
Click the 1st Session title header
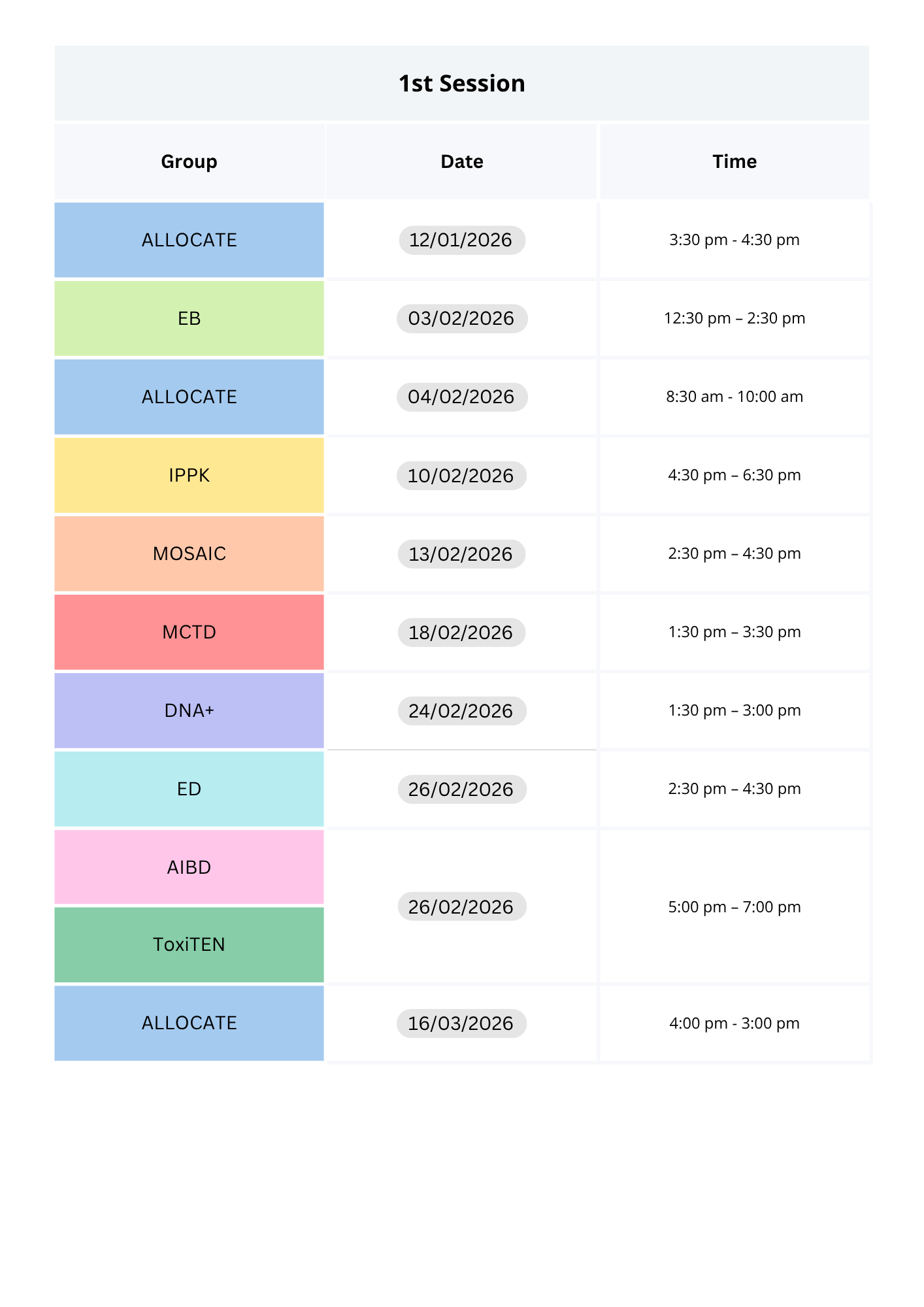point(461,84)
